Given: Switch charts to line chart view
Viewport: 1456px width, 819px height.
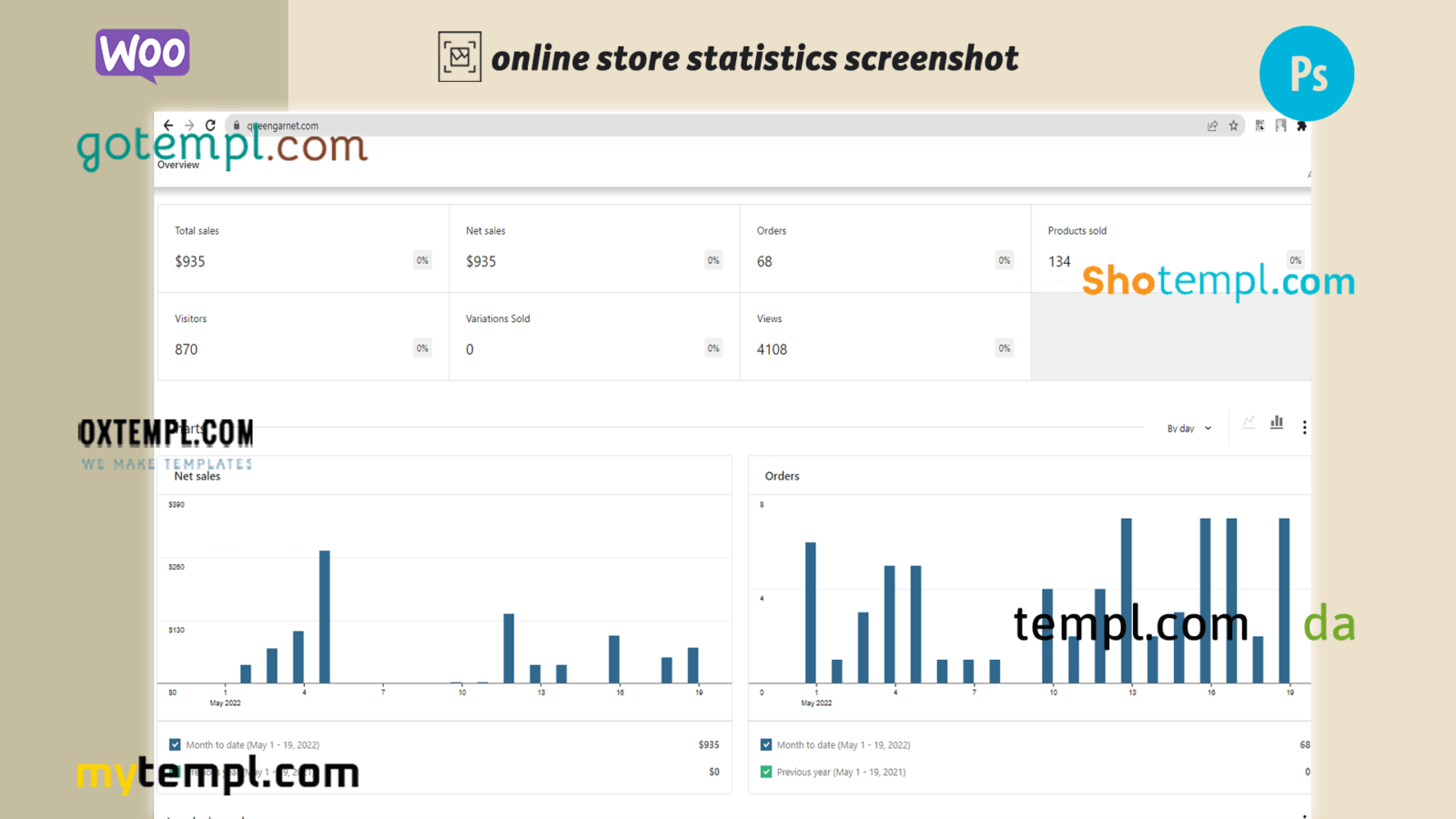Looking at the screenshot, I should (x=1249, y=422).
